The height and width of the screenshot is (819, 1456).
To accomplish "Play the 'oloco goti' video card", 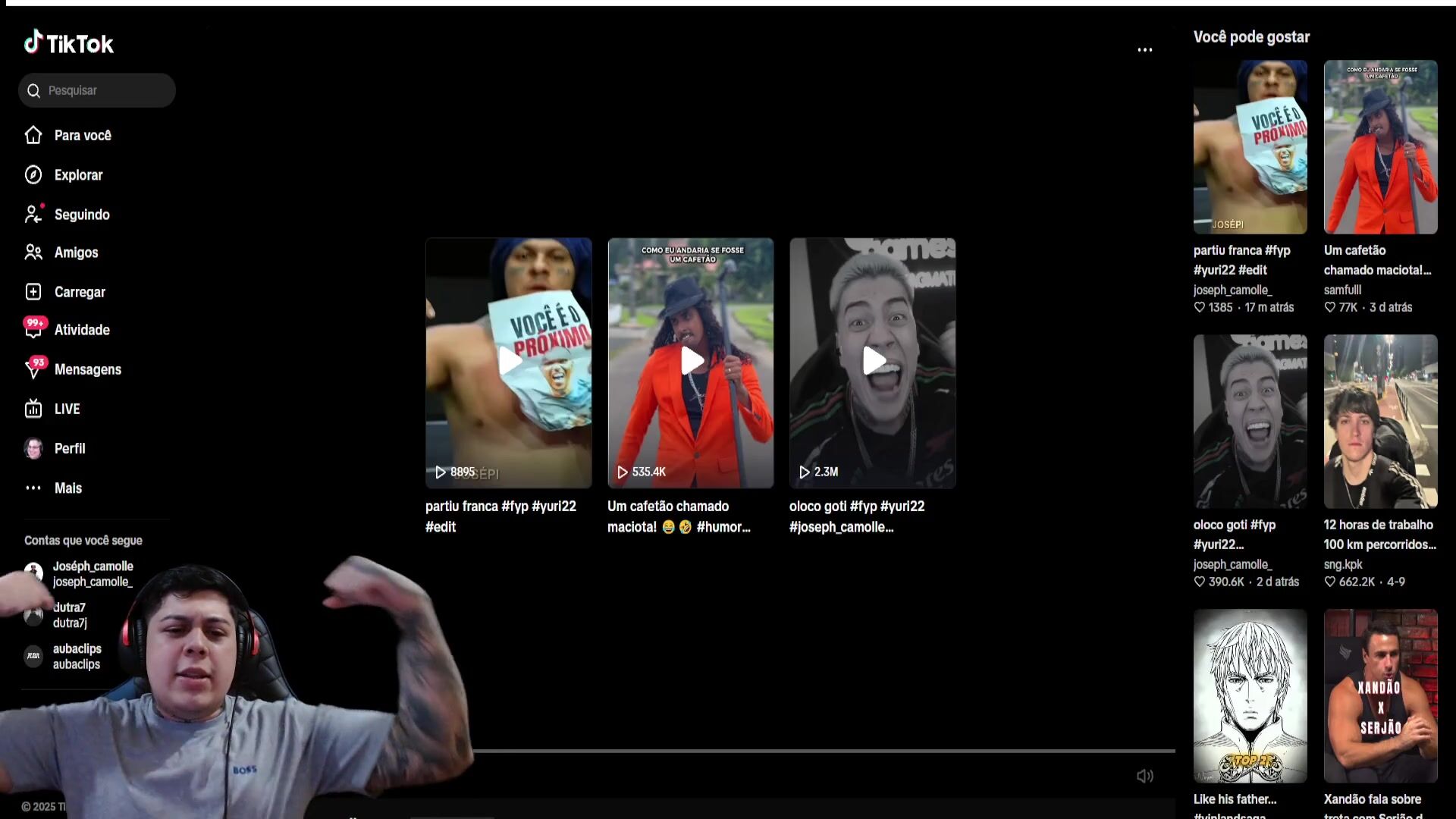I will [873, 362].
